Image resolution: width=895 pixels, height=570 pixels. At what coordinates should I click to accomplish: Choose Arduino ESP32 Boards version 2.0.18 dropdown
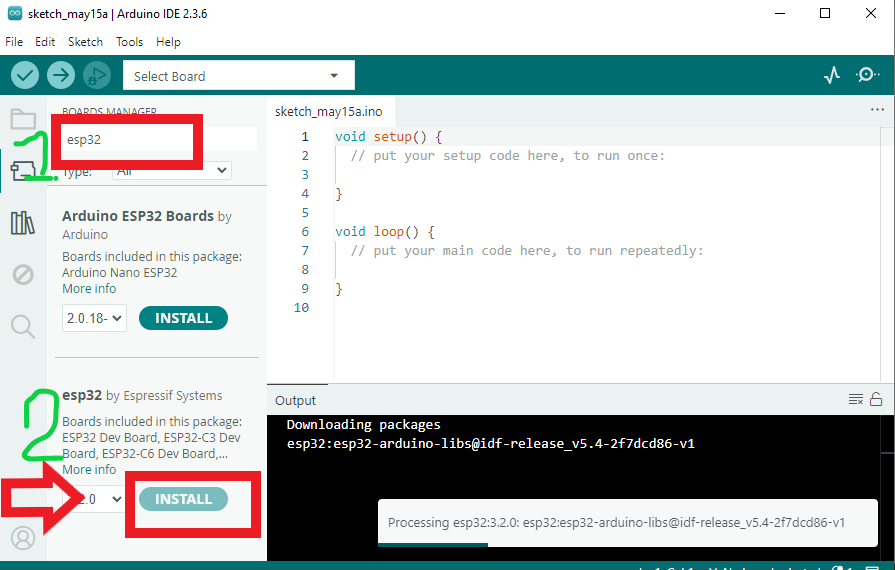click(x=94, y=318)
